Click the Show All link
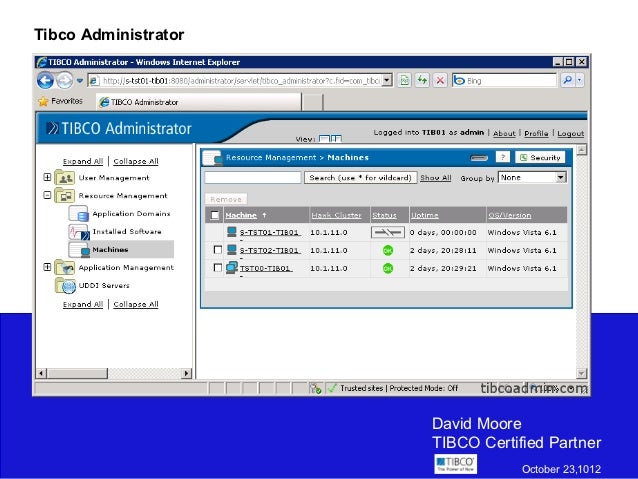 [x=435, y=177]
